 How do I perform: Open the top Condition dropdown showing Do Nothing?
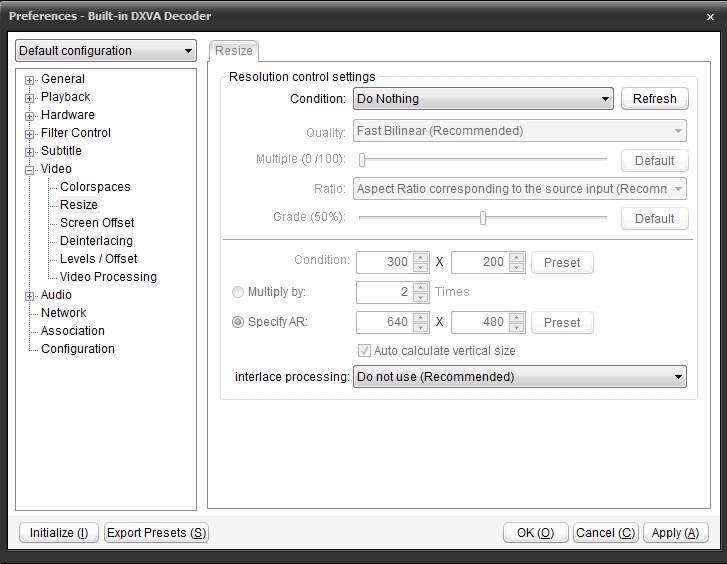pos(483,99)
